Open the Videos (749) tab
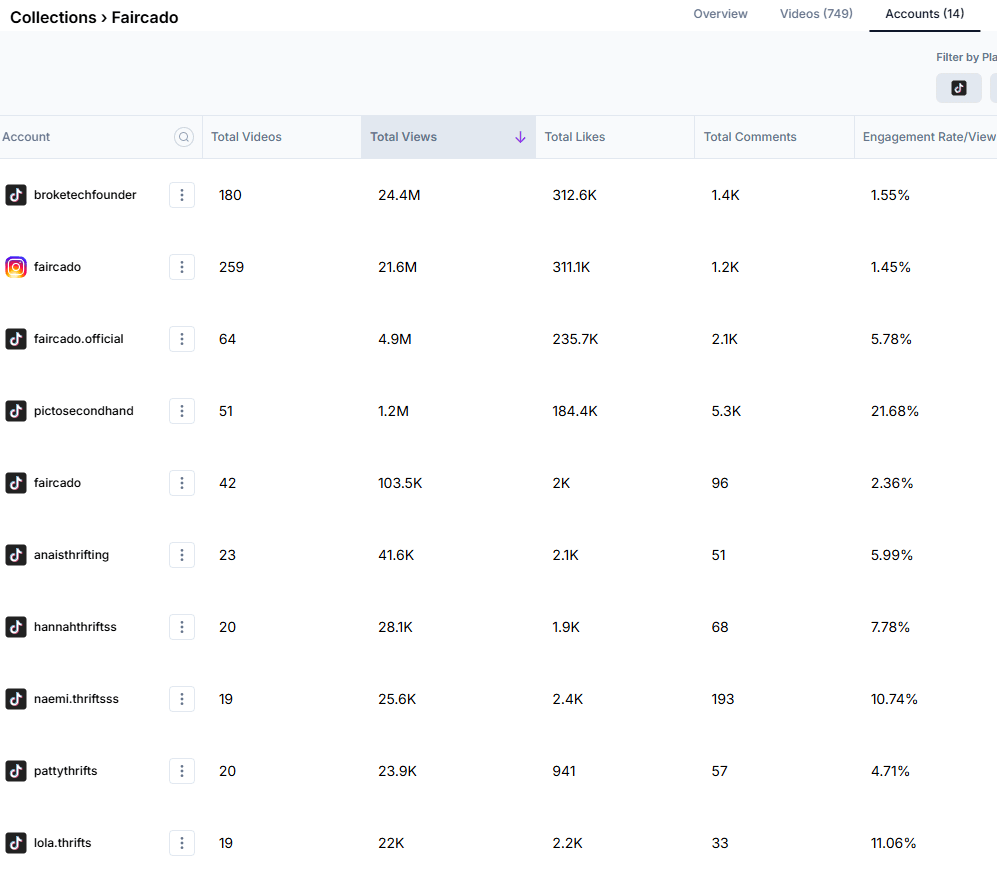 coord(816,14)
